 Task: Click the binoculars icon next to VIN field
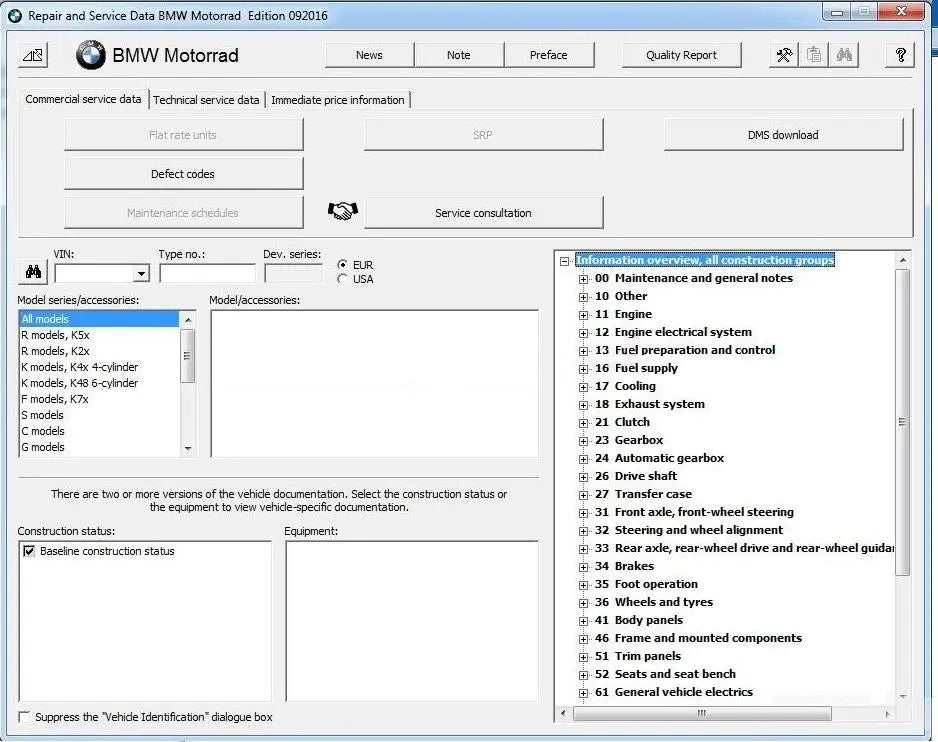tap(34, 271)
